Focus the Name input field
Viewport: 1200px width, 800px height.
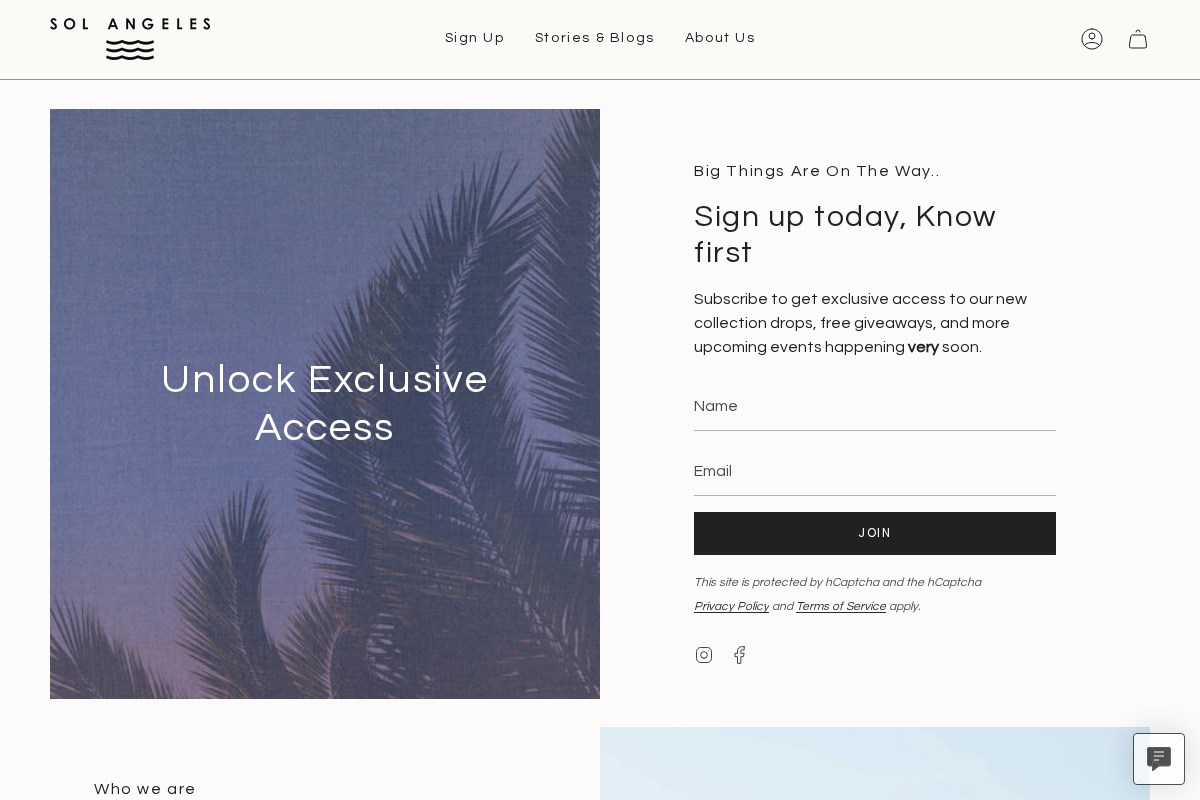pos(875,407)
